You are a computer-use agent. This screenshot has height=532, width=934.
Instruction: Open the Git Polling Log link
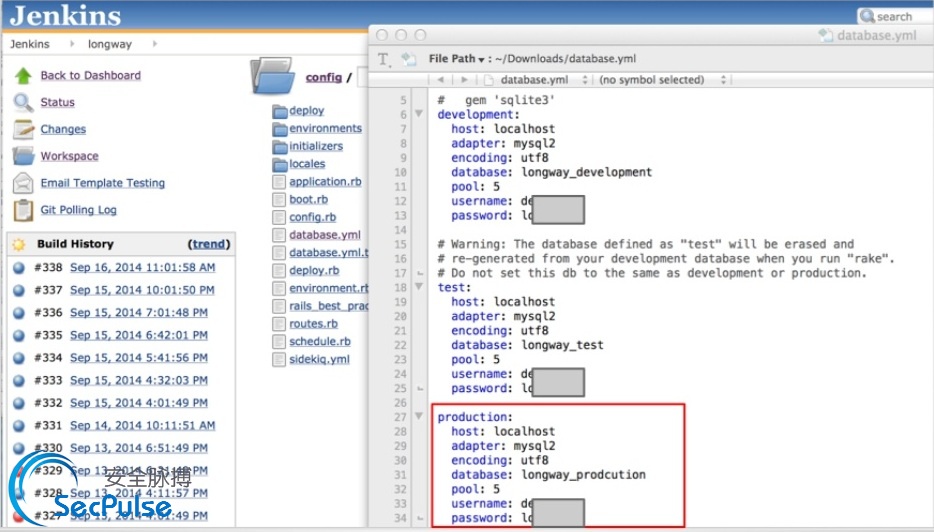coord(79,210)
